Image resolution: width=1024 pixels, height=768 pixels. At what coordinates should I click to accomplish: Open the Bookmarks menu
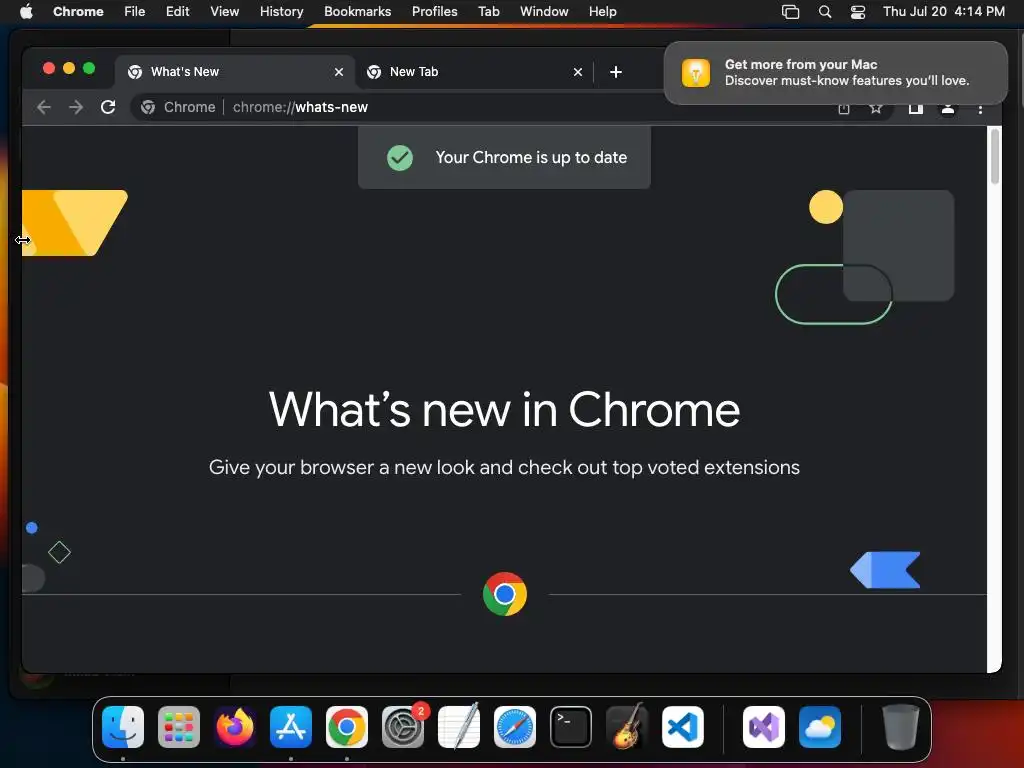[357, 12]
